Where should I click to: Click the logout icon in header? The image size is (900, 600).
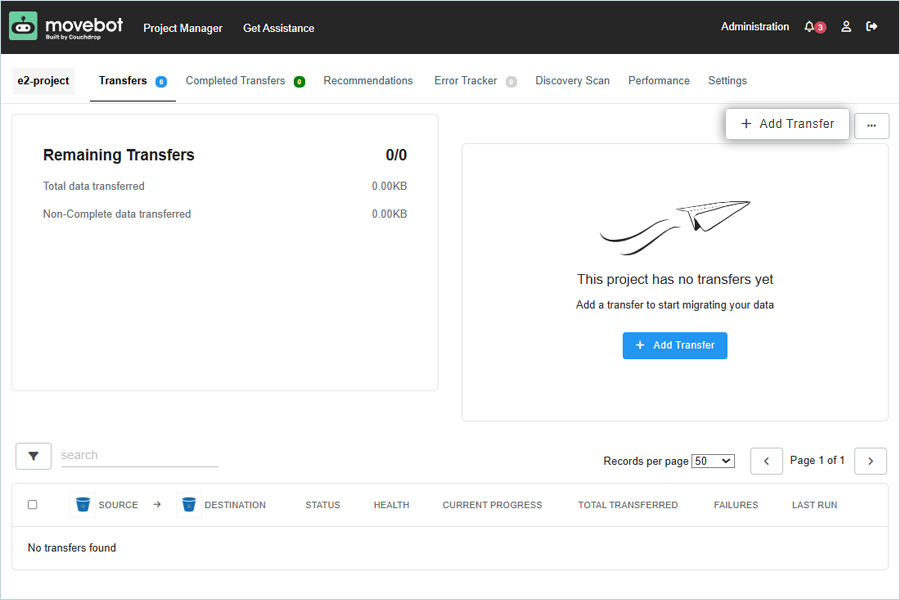click(x=872, y=27)
